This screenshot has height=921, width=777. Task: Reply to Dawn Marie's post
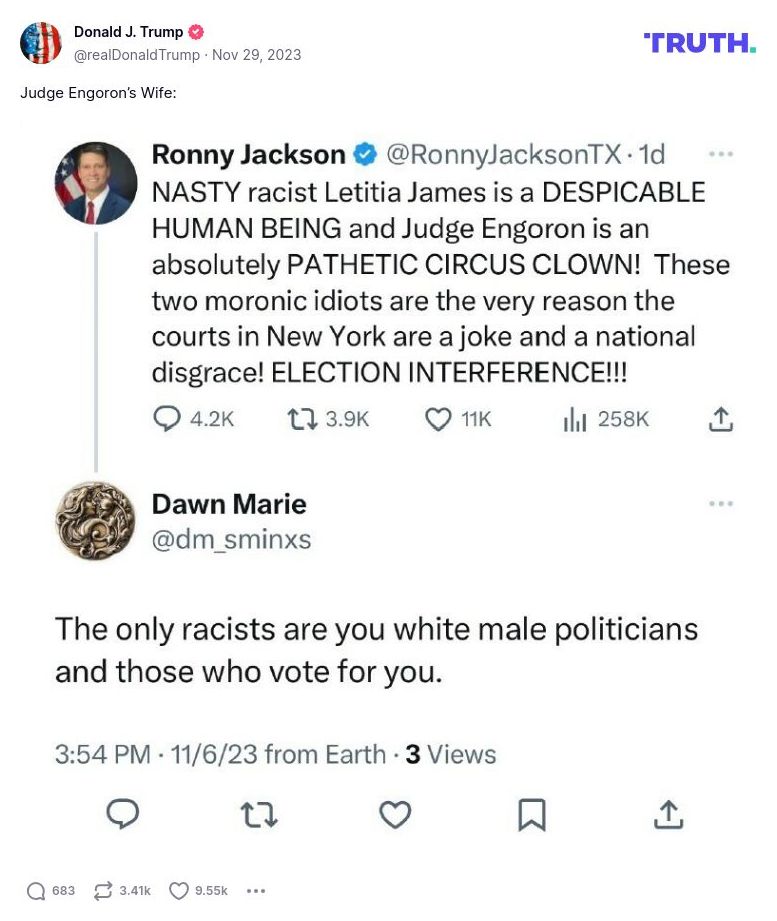click(x=122, y=815)
